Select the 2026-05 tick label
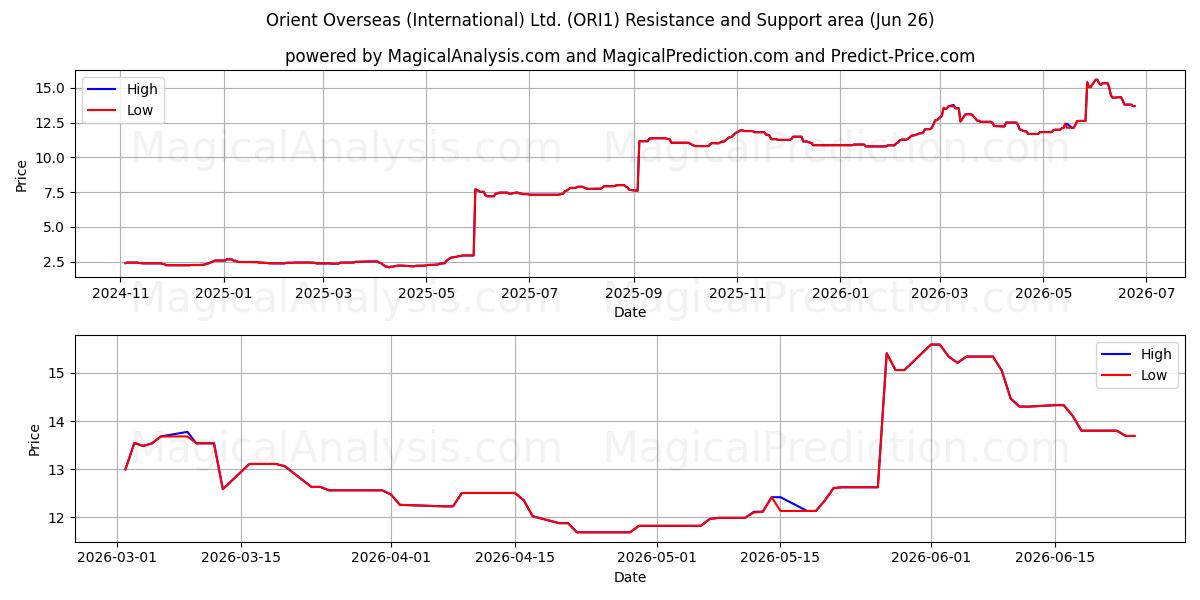 click(x=1042, y=293)
